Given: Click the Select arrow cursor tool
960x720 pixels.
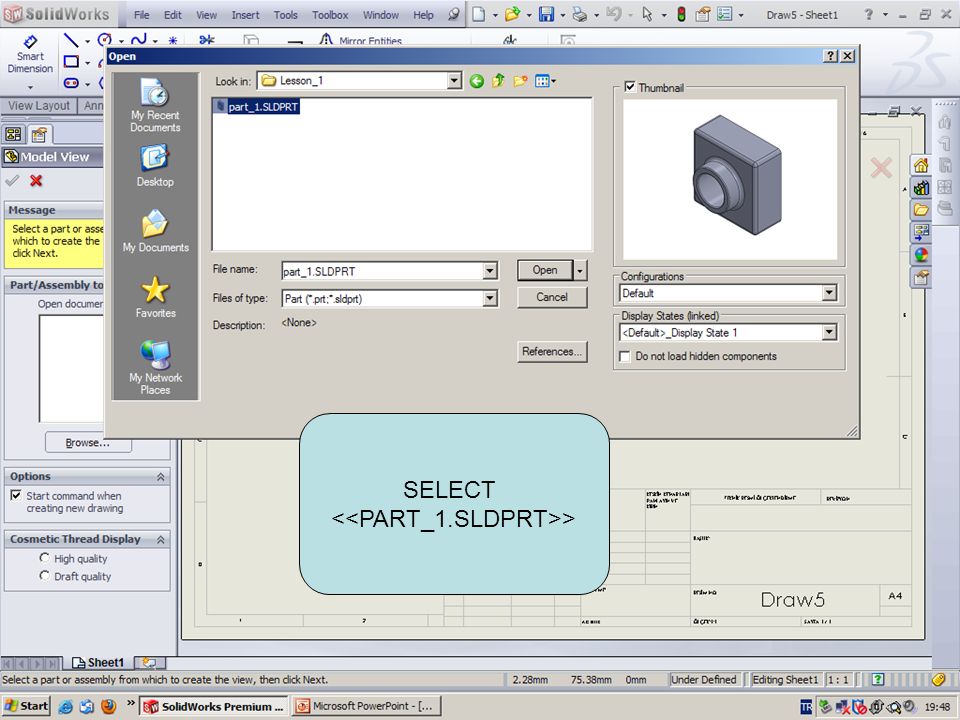Looking at the screenshot, I should (647, 14).
